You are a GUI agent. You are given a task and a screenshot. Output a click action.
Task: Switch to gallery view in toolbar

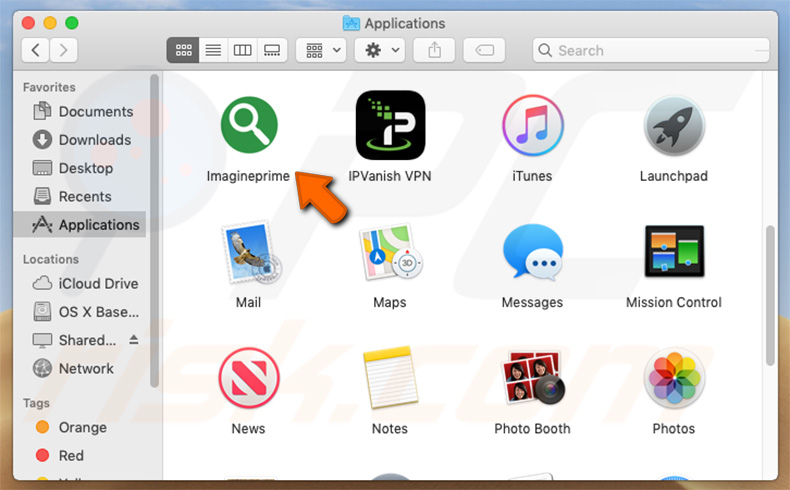point(272,50)
